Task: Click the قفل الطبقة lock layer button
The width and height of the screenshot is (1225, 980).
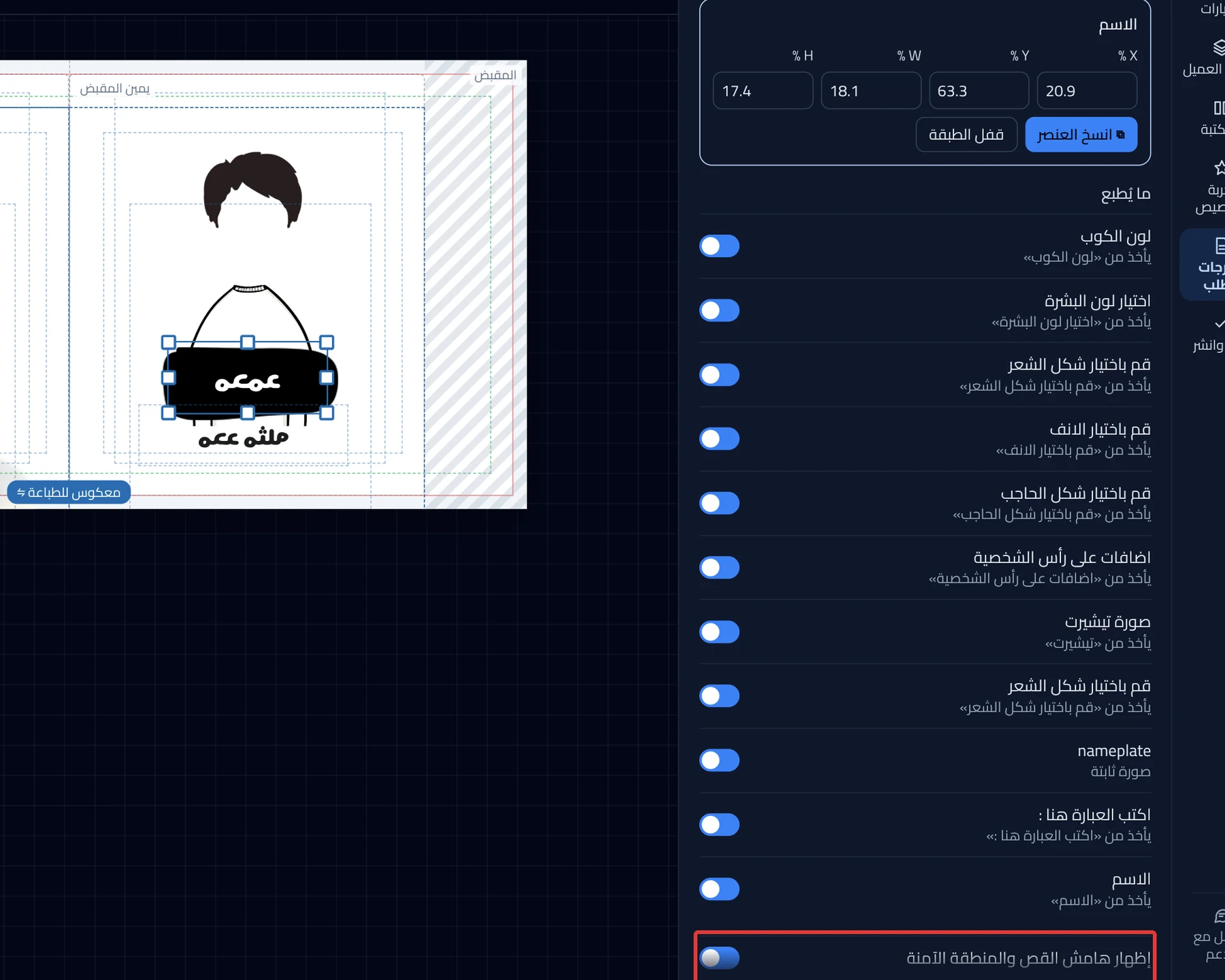Action: tap(966, 135)
